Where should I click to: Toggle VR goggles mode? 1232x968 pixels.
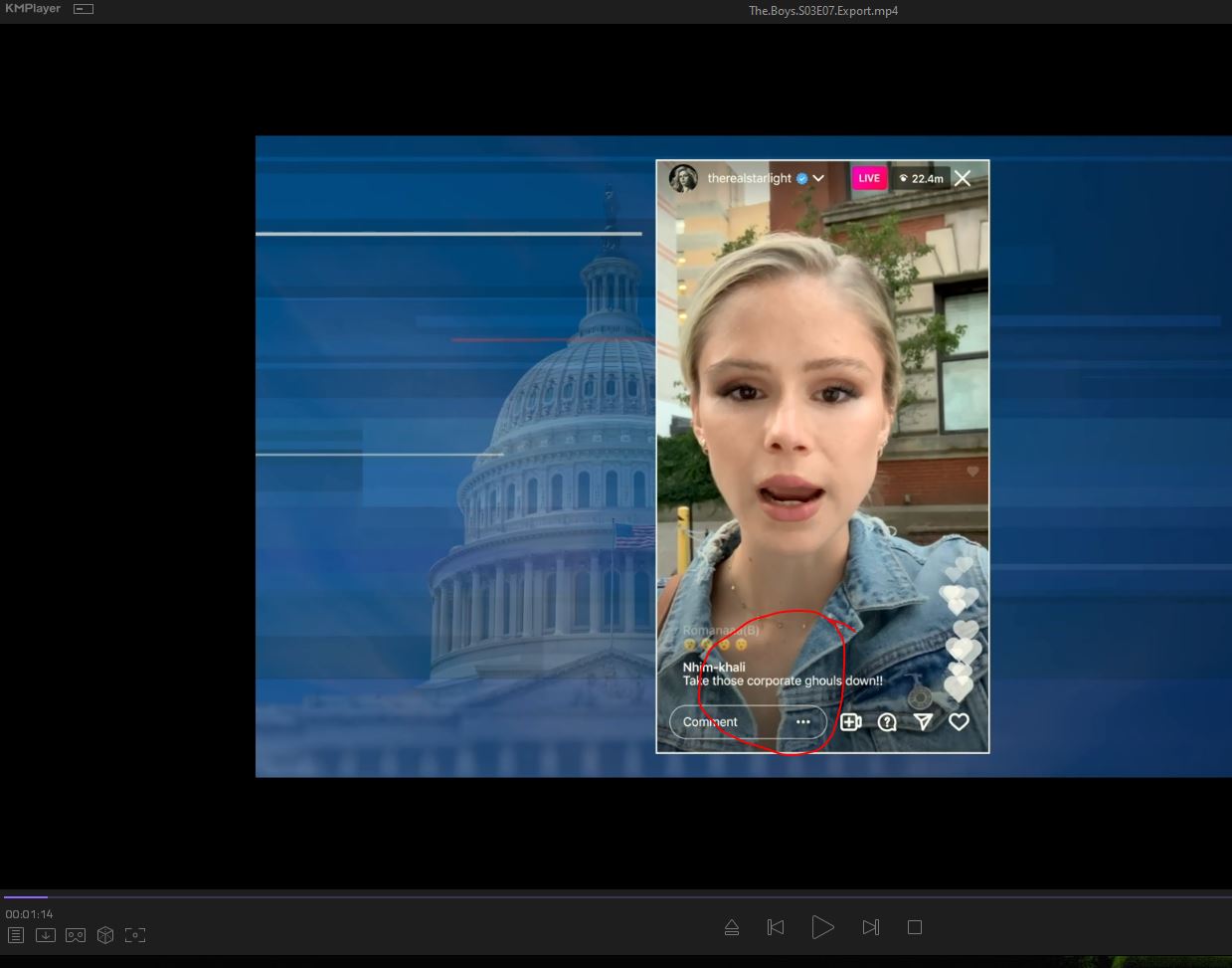point(76,935)
